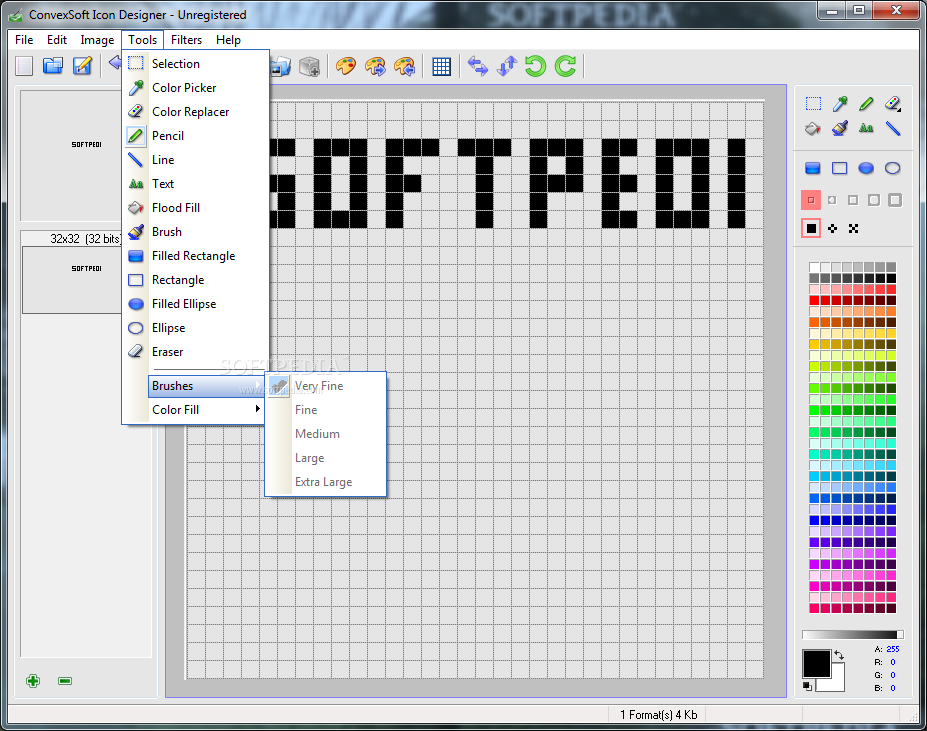Choose Eraser from Tools menu

(x=195, y=352)
